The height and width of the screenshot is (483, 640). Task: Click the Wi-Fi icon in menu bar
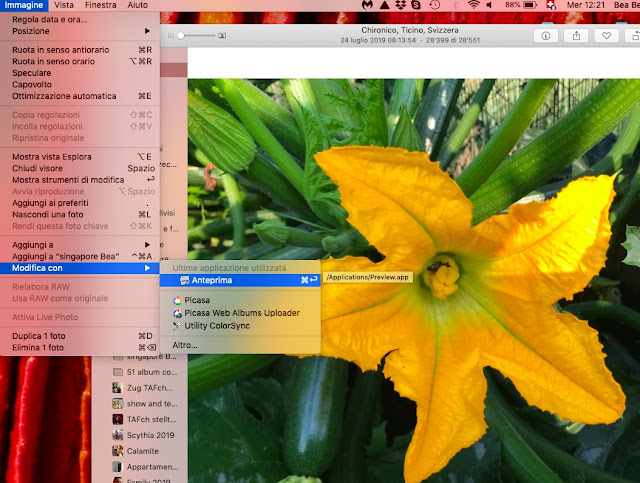pos(473,5)
